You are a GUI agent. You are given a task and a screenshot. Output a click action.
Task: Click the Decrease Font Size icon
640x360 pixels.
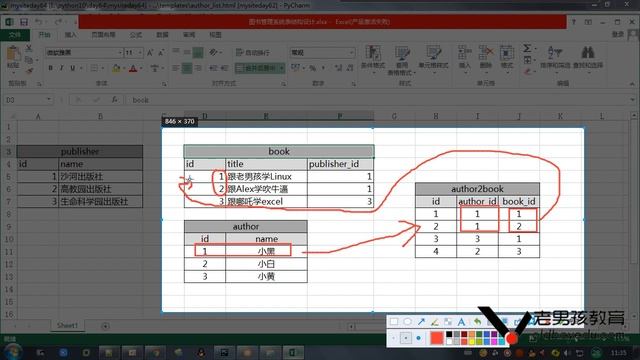(161, 53)
